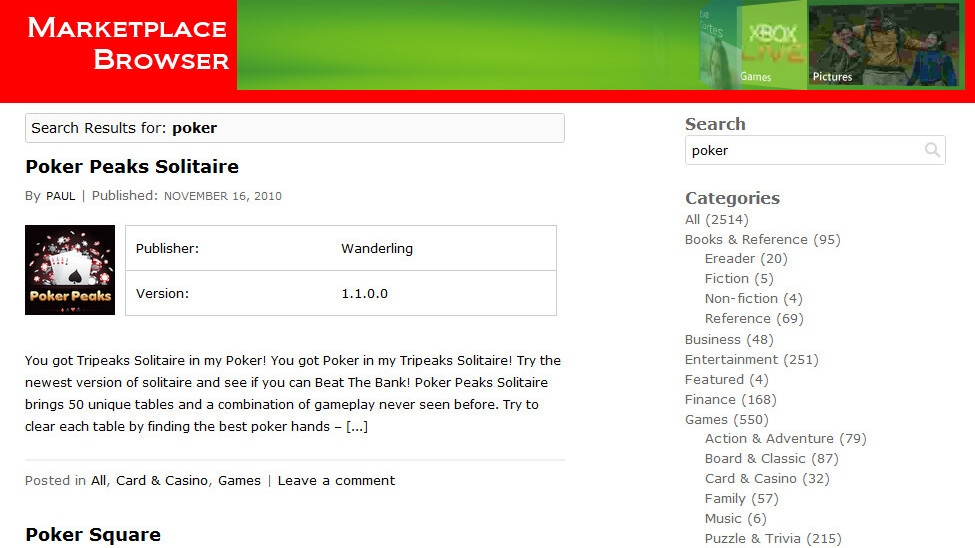Viewport: 975px width, 548px height.
Task: Focus the sidebar search input field
Action: click(x=803, y=150)
